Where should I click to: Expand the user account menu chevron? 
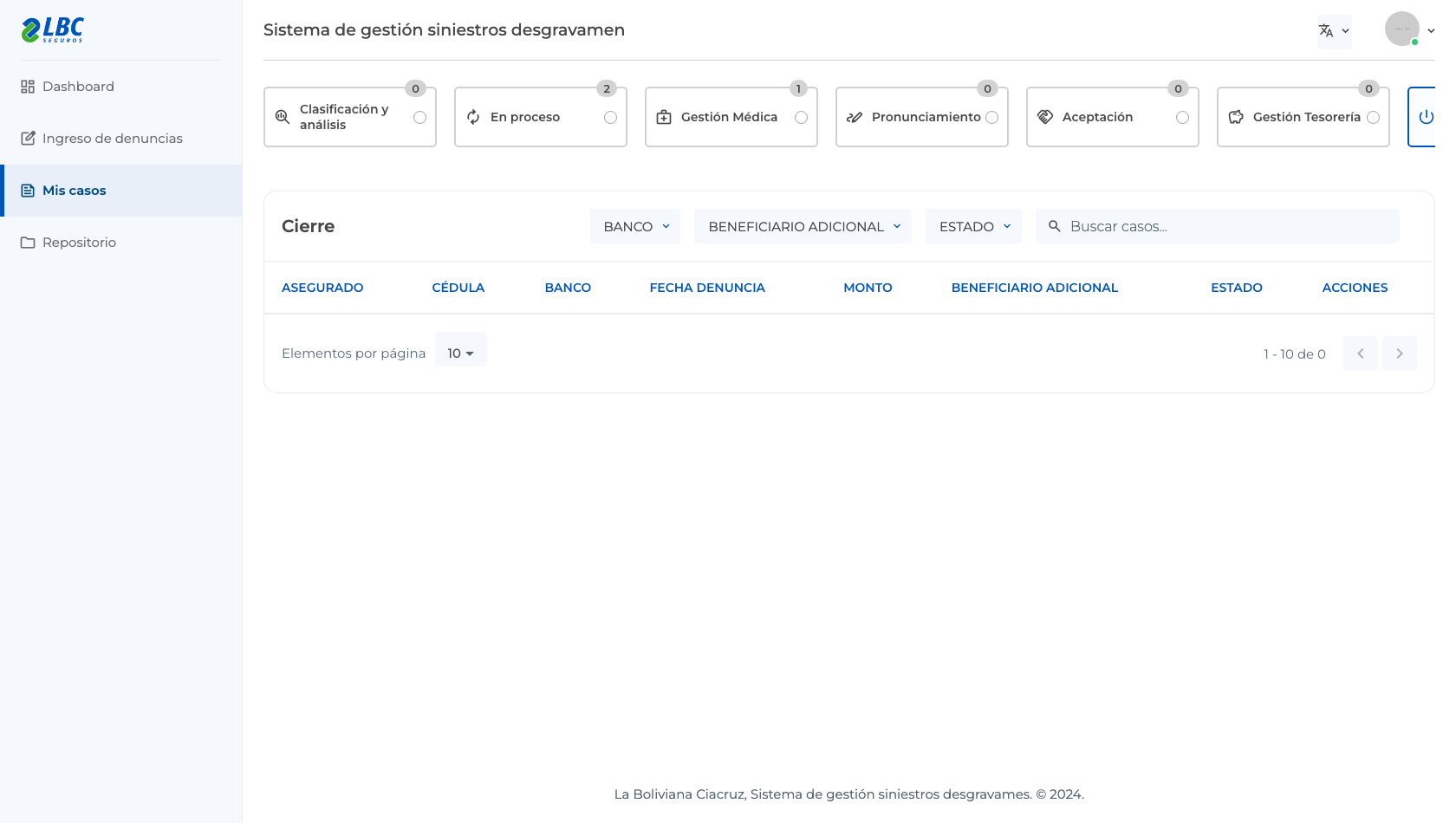1431,30
